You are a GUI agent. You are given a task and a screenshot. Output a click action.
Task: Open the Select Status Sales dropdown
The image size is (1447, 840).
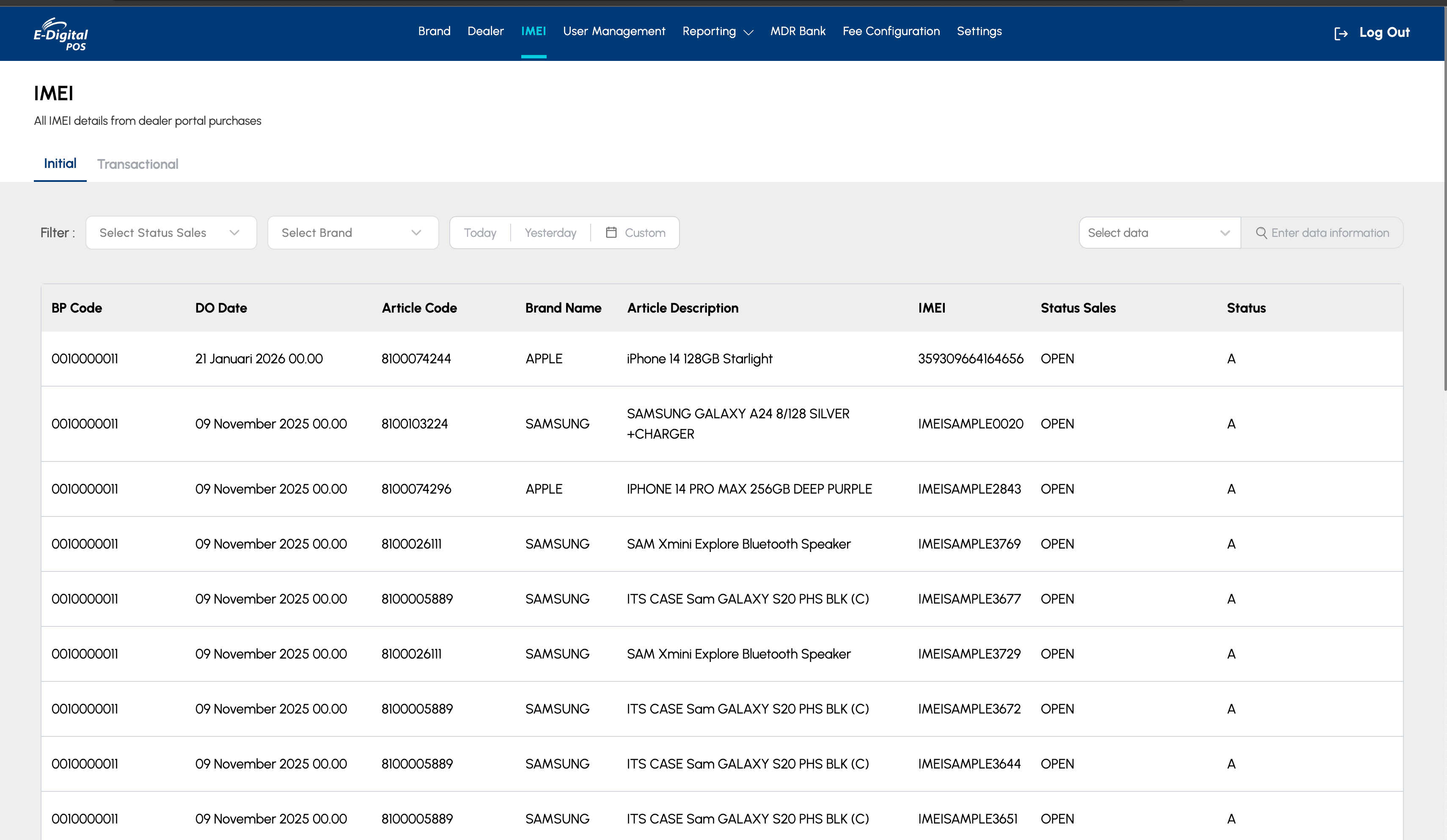pyautogui.click(x=171, y=233)
